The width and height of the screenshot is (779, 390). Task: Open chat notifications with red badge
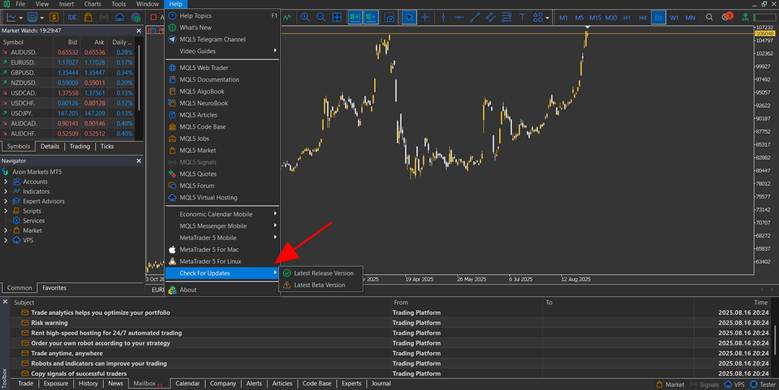pos(727,17)
